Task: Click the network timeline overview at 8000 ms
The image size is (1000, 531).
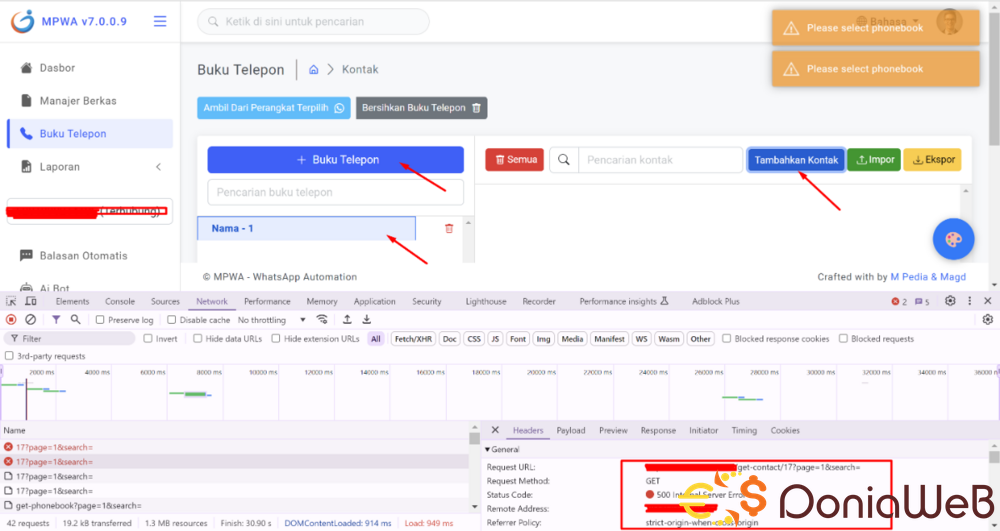Action: click(208, 392)
